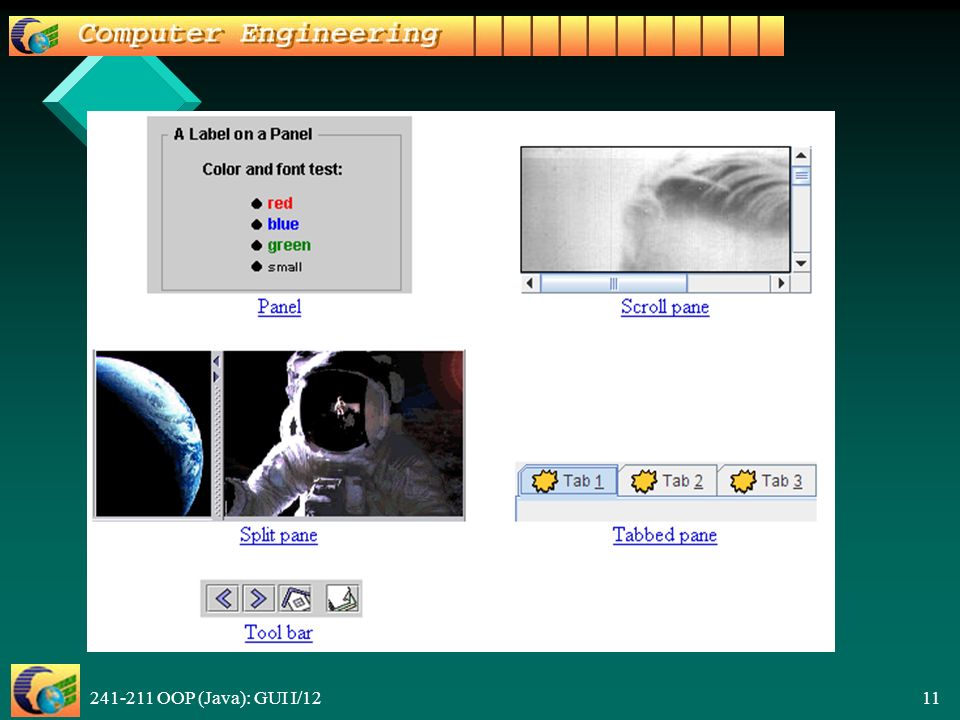Open the Tabbed pane link
960x720 pixels.
tap(665, 534)
